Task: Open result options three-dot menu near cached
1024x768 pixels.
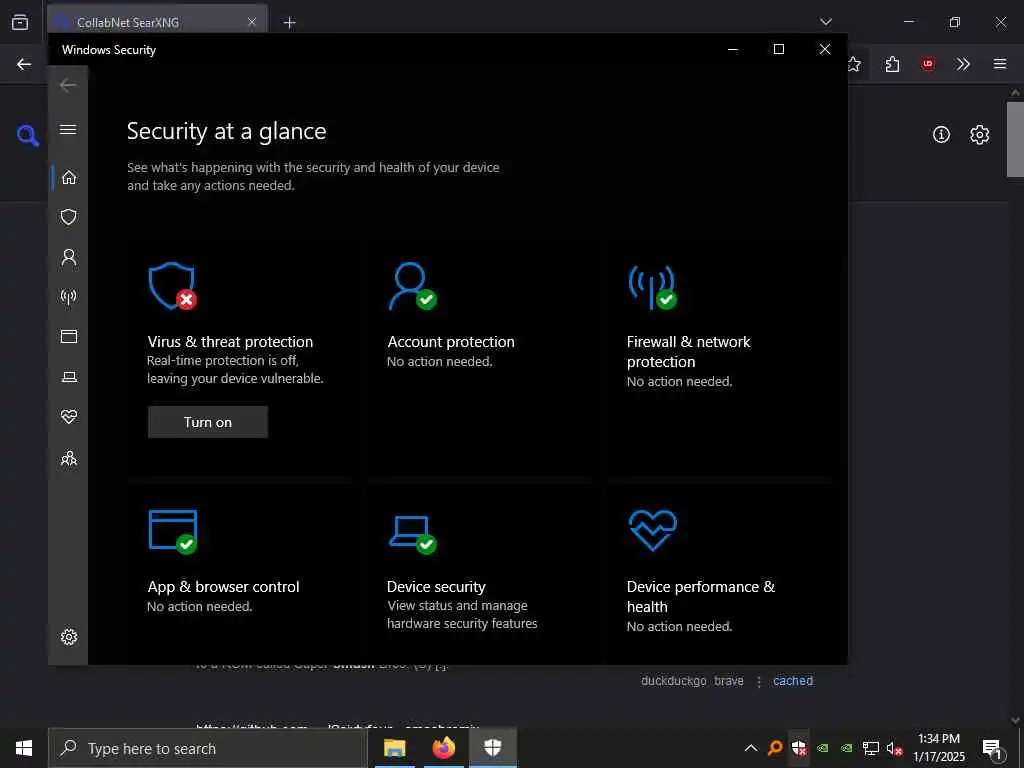Action: coord(759,682)
